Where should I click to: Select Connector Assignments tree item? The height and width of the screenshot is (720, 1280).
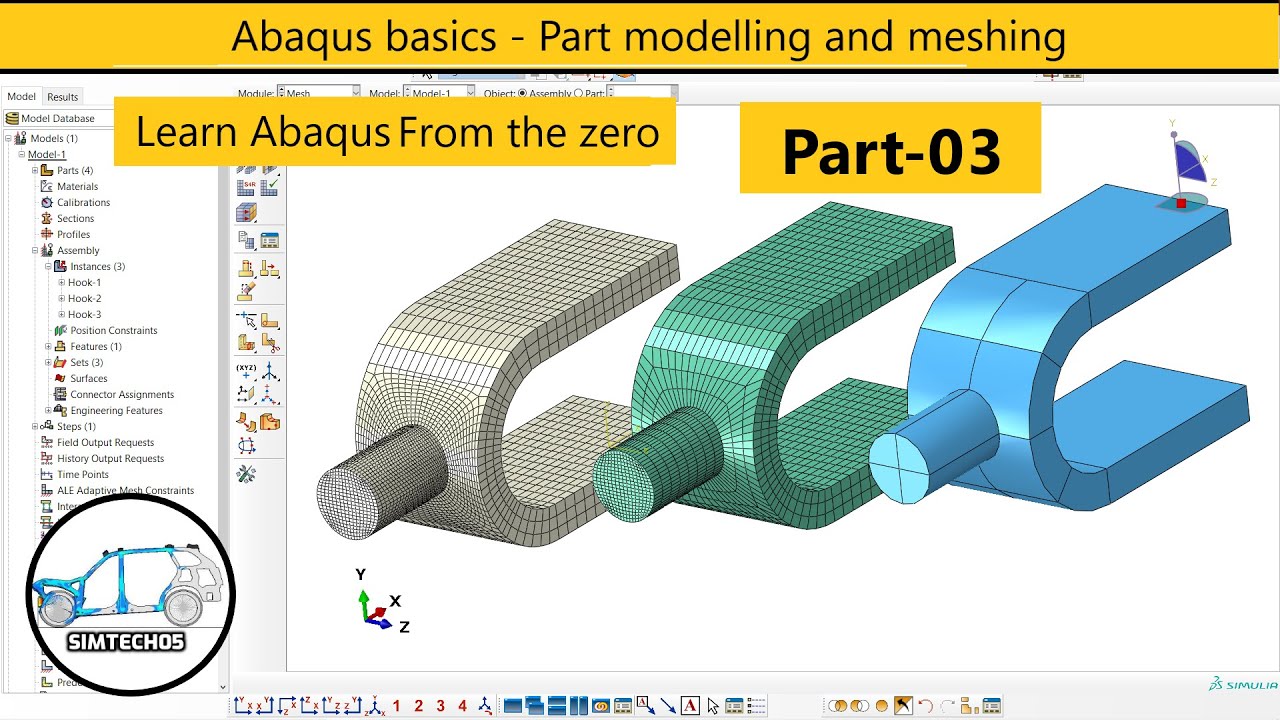coord(122,394)
